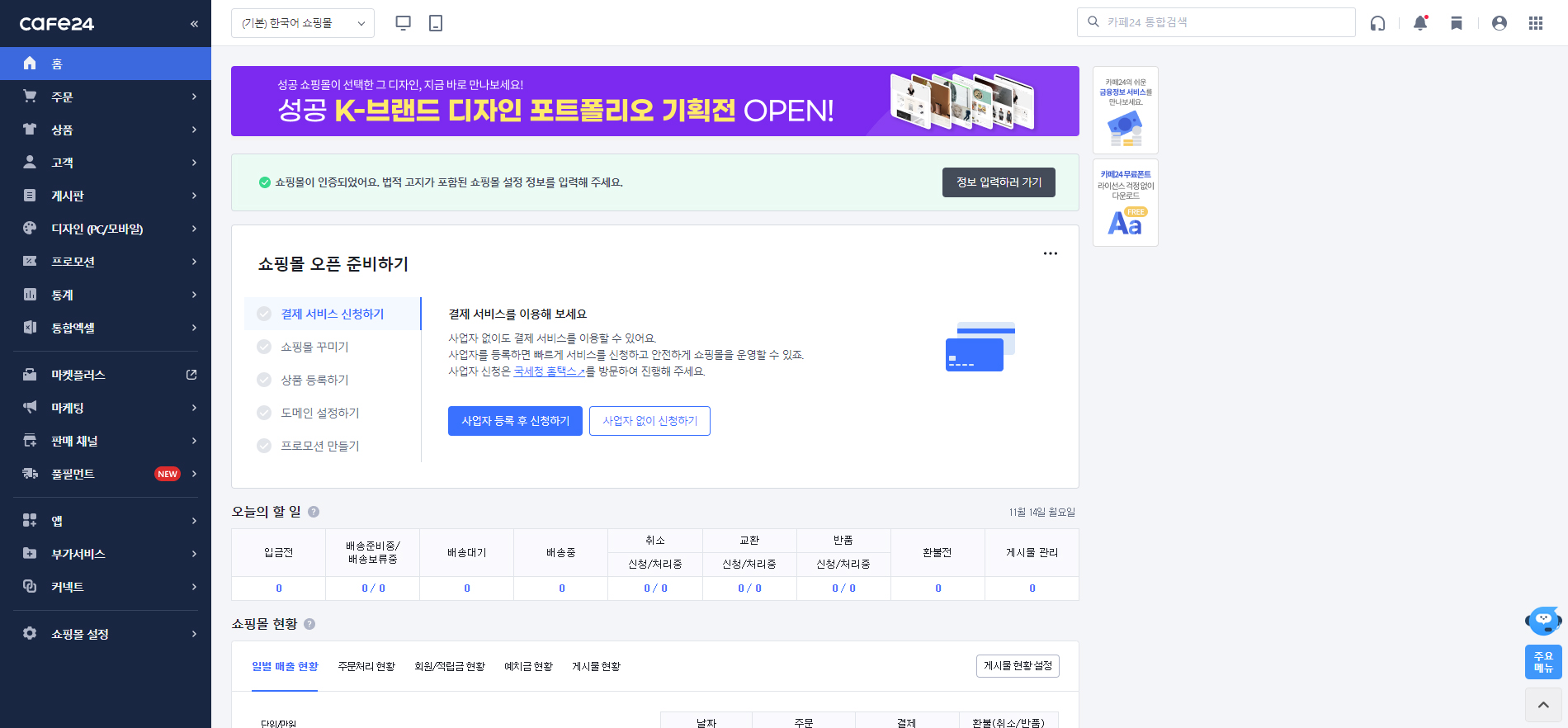Click the palette 디자인 icon
This screenshot has height=728, width=1568.
30,228
